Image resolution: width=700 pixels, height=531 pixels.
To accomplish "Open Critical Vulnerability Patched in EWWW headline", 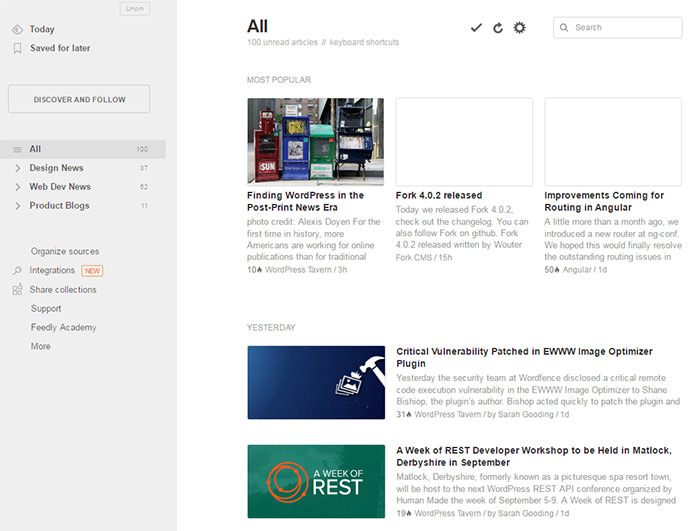I will [525, 357].
